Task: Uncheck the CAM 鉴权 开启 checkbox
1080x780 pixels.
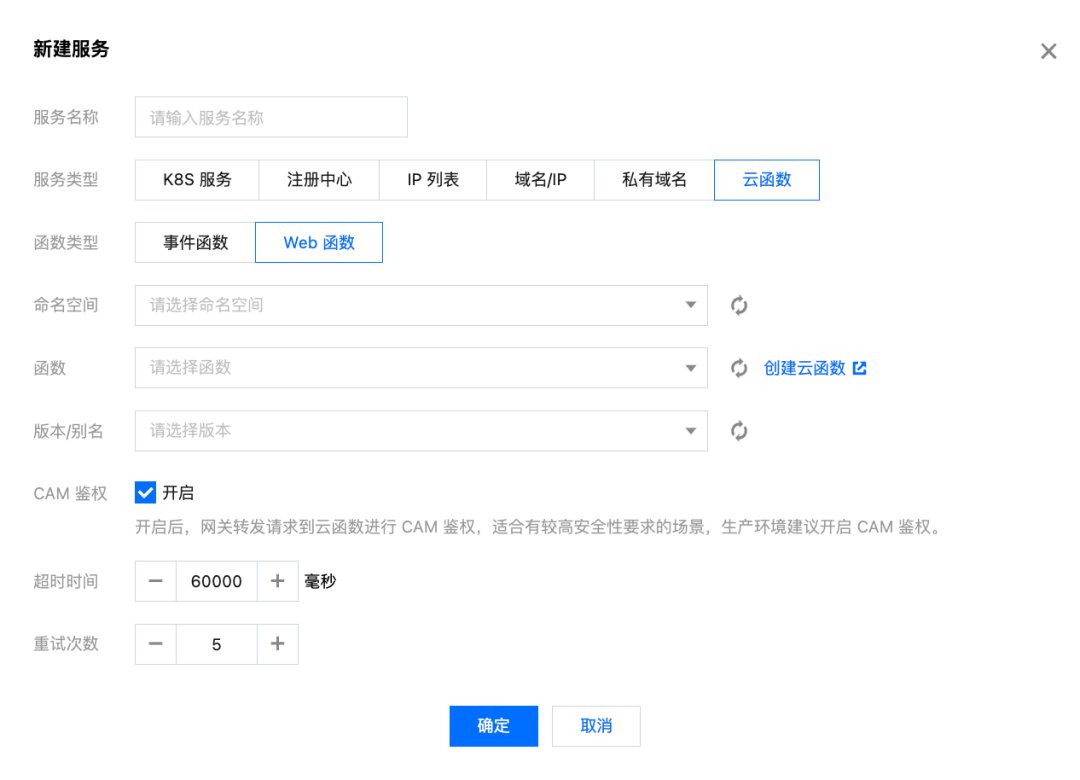Action: pyautogui.click(x=145, y=493)
